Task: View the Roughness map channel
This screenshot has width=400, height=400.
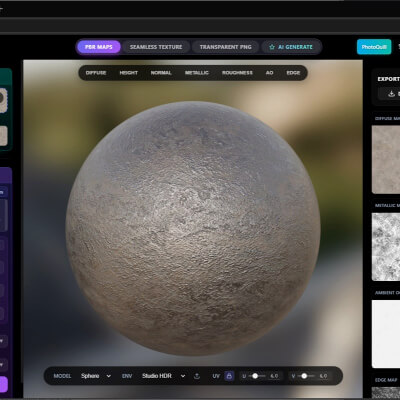Action: pos(237,73)
